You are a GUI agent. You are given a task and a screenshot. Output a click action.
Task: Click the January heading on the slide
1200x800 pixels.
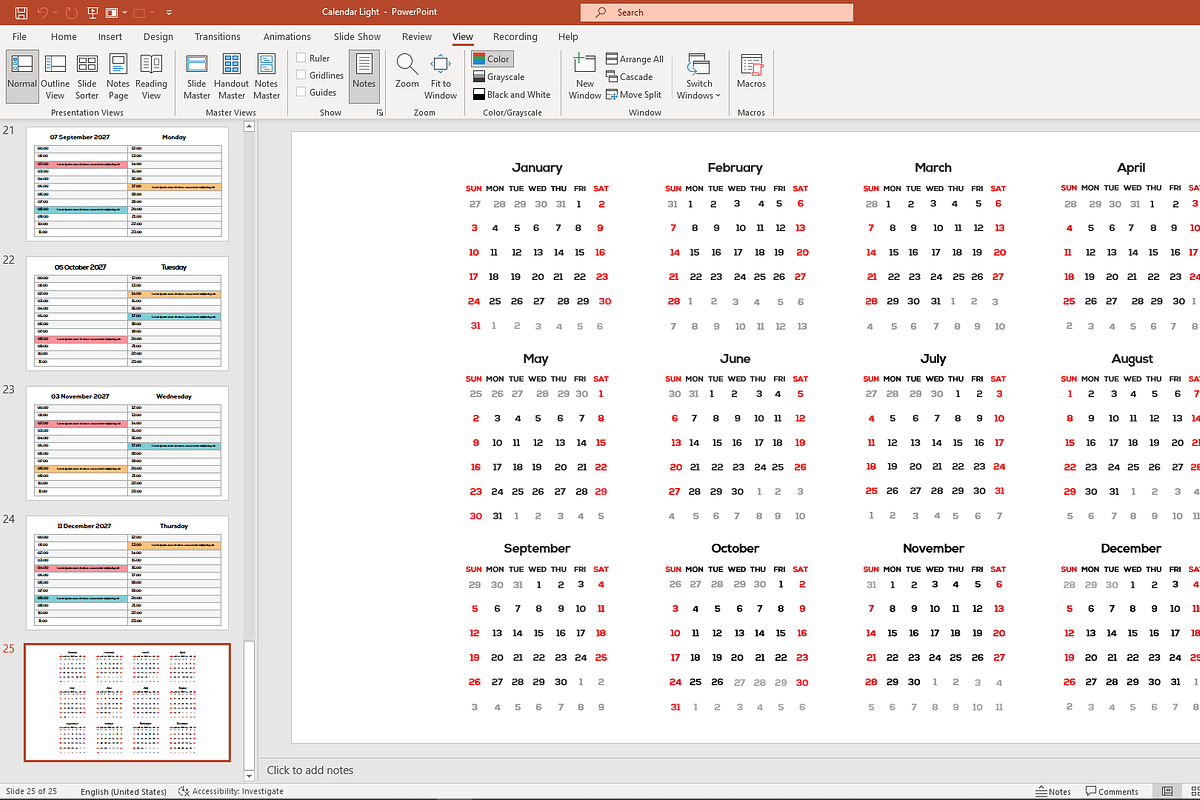[537, 168]
